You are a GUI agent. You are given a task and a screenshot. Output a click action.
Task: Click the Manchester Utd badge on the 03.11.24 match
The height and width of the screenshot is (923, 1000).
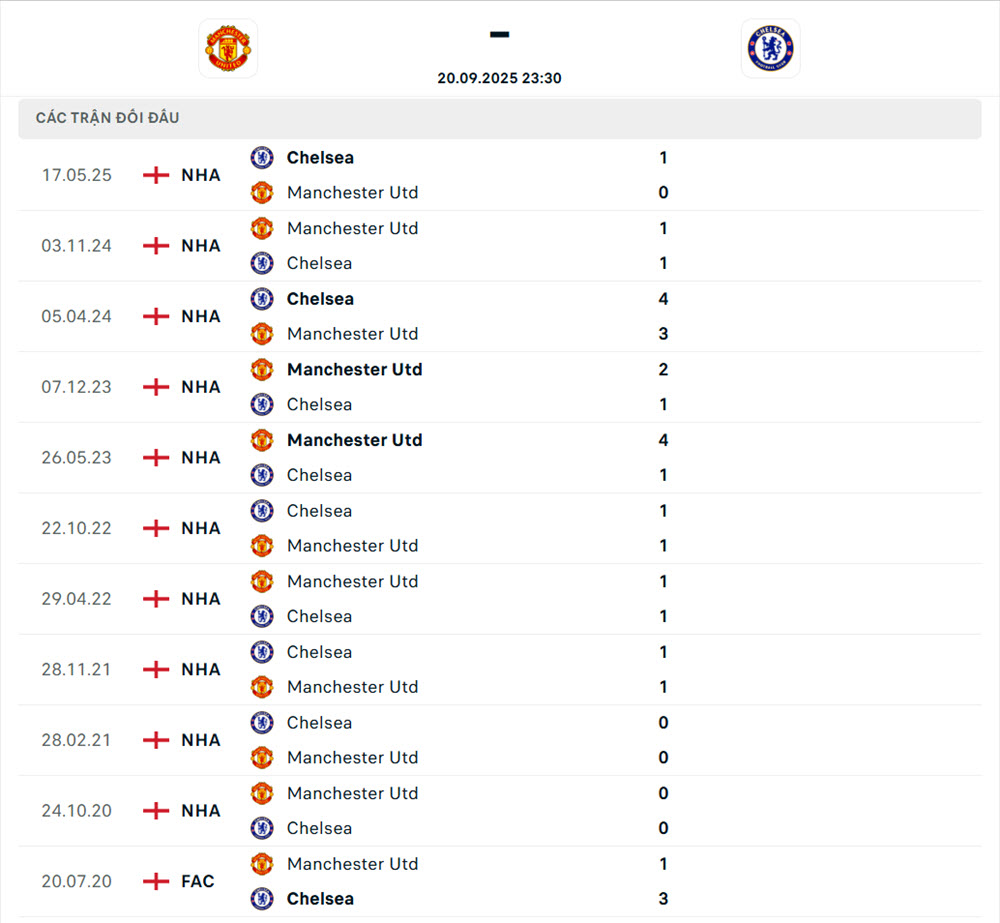(x=261, y=228)
